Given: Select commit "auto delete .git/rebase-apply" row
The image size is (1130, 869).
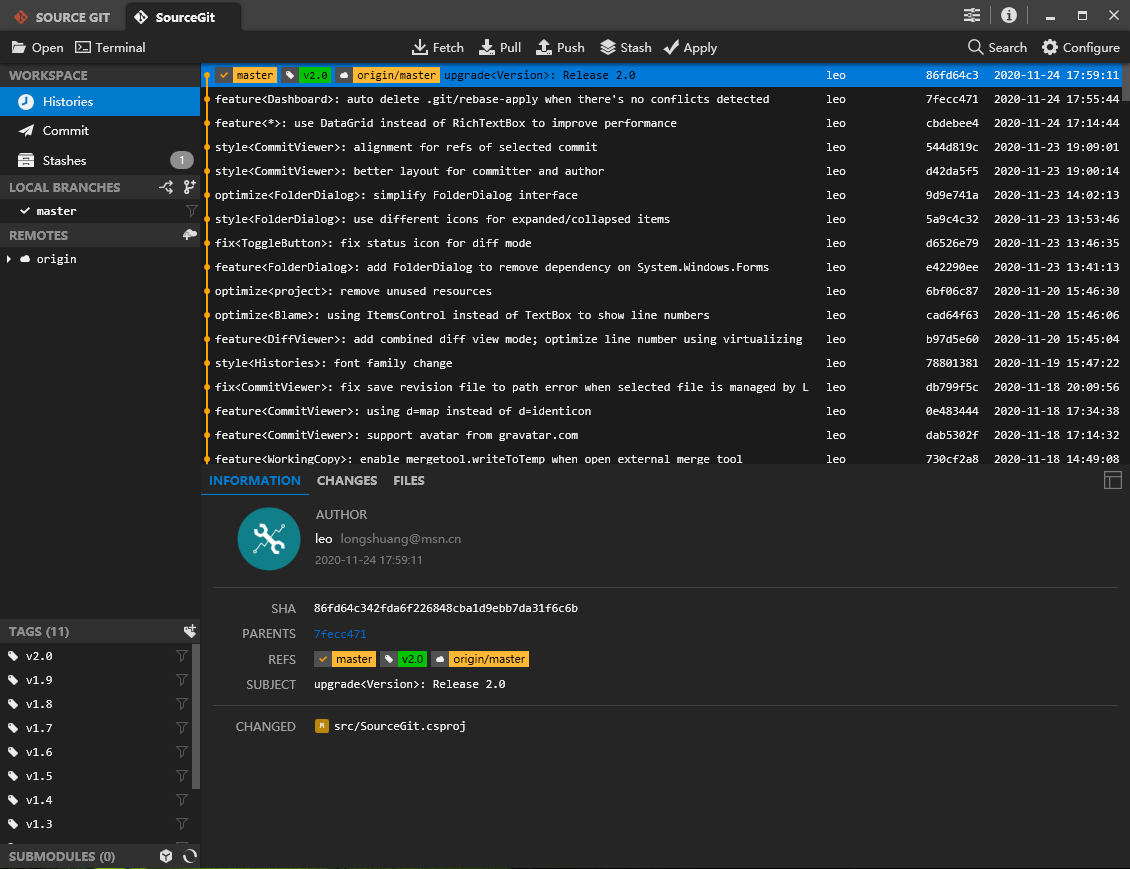Looking at the screenshot, I should (x=662, y=99).
